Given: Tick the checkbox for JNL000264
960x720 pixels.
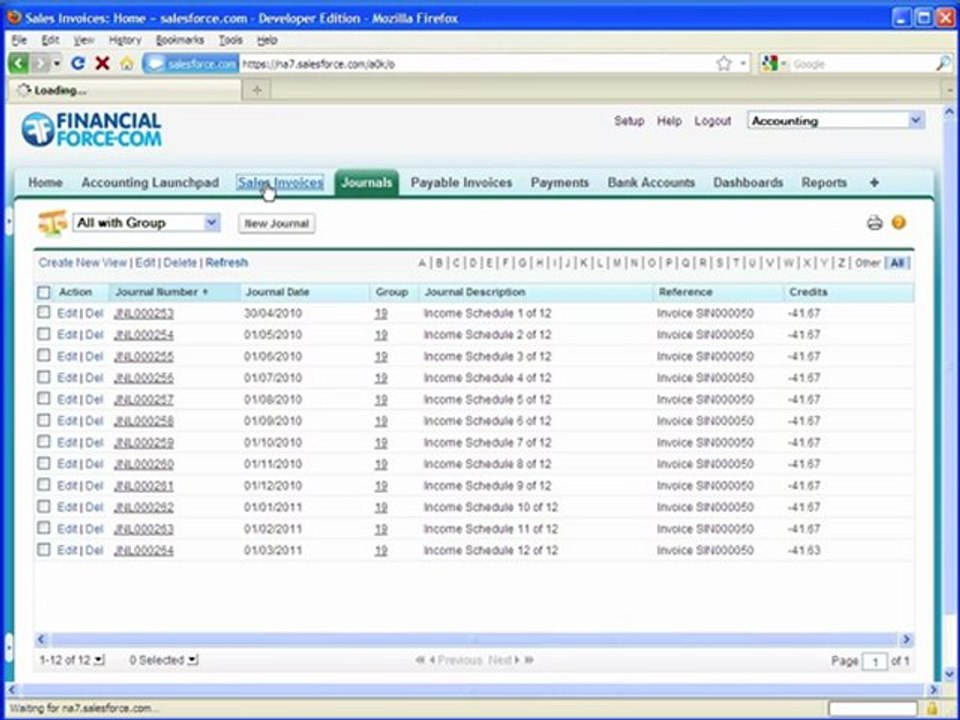Looking at the screenshot, I should (43, 550).
